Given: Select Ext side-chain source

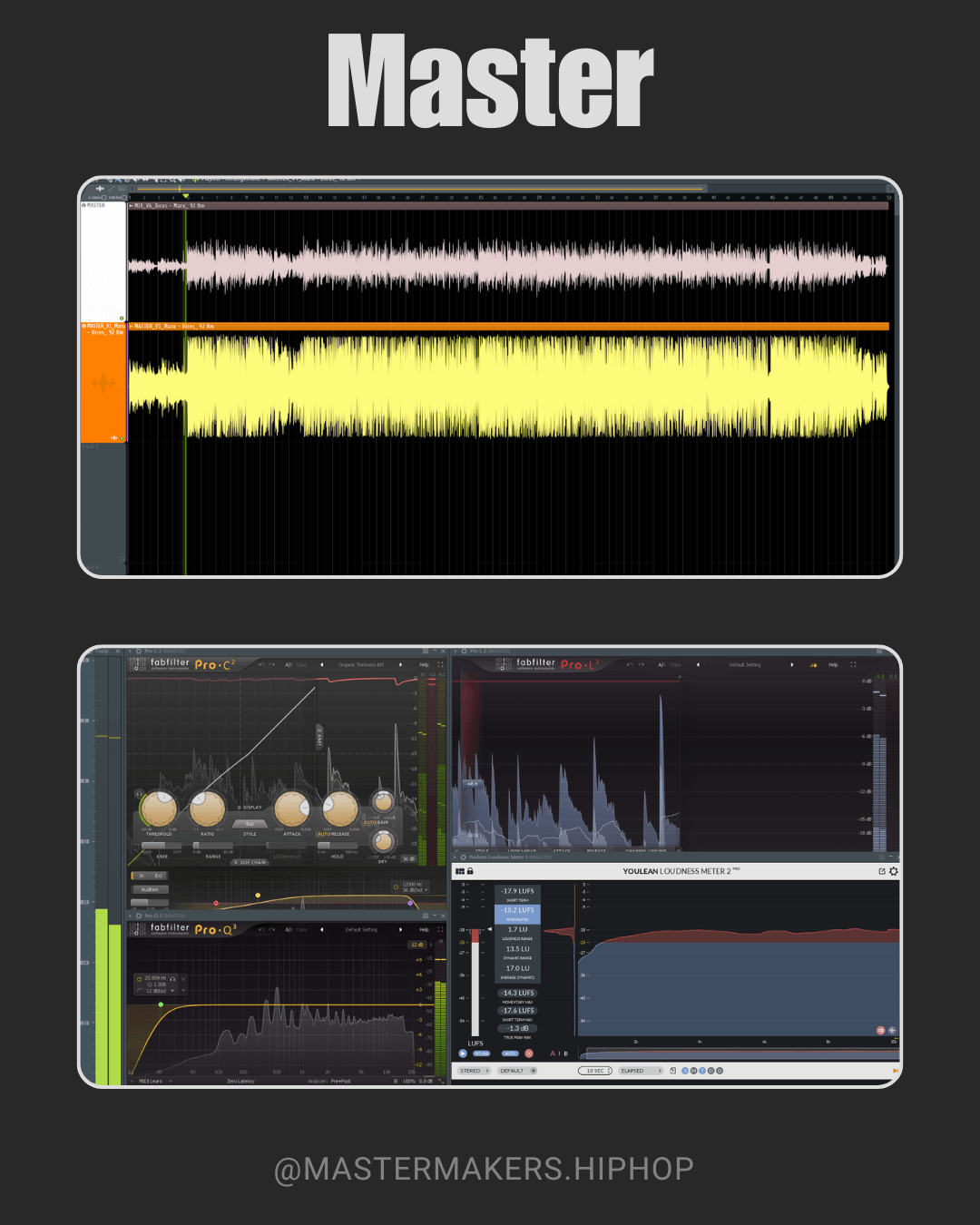Looking at the screenshot, I should [158, 876].
